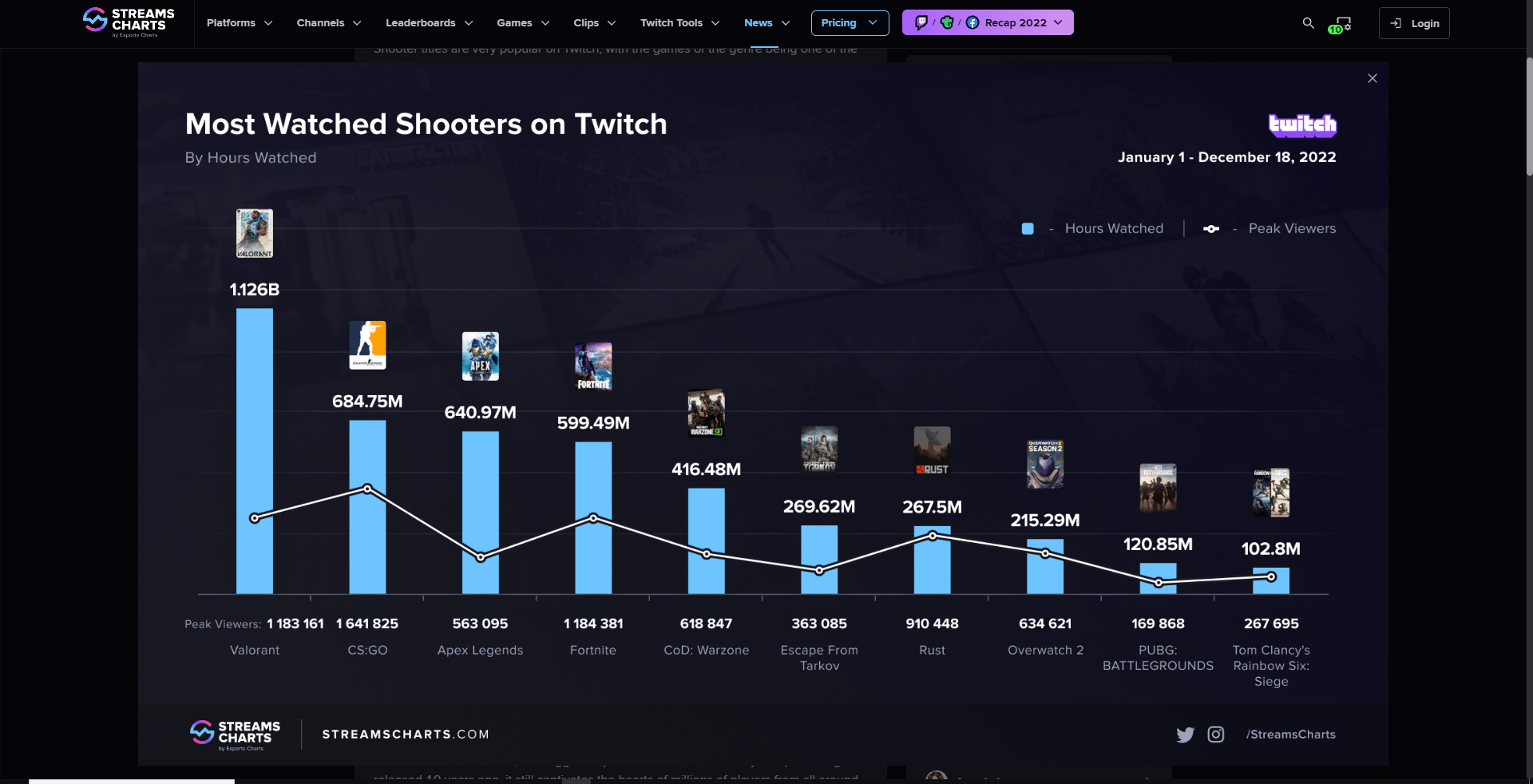The width and height of the screenshot is (1533, 784).
Task: Expand the Platforms dropdown menu
Action: (240, 22)
